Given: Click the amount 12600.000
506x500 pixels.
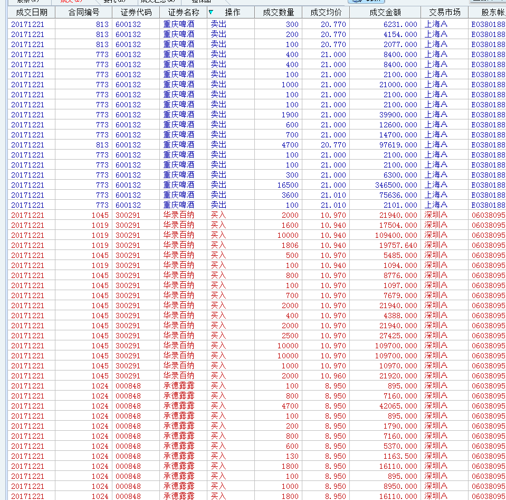Looking at the screenshot, I should pyautogui.click(x=398, y=125).
